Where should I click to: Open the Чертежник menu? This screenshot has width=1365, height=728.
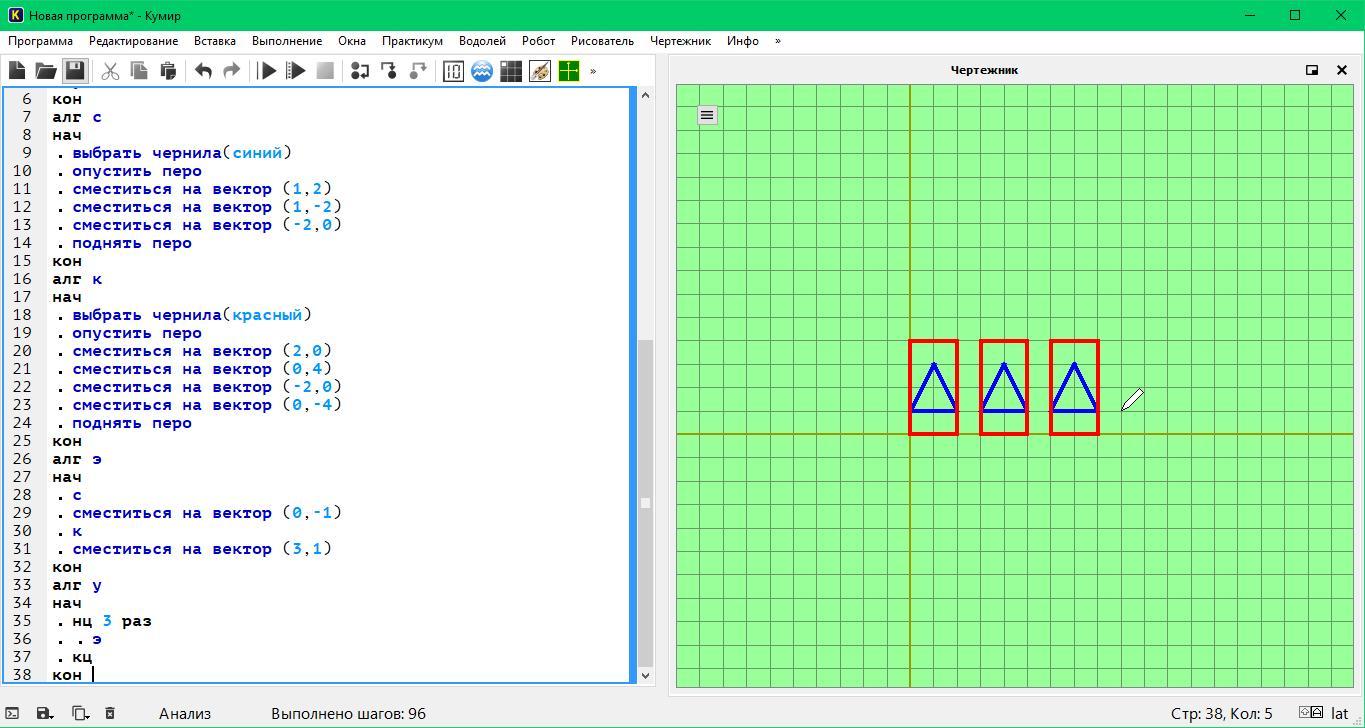[680, 41]
